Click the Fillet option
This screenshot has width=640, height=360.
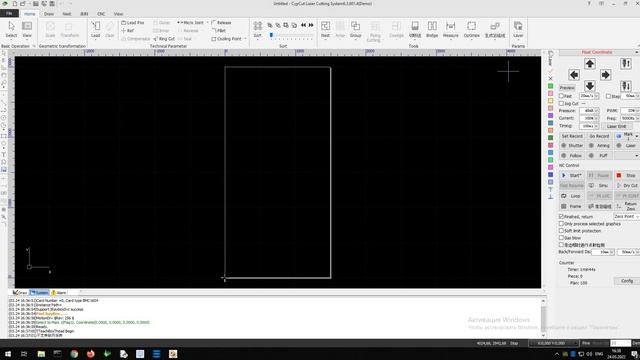click(x=219, y=31)
